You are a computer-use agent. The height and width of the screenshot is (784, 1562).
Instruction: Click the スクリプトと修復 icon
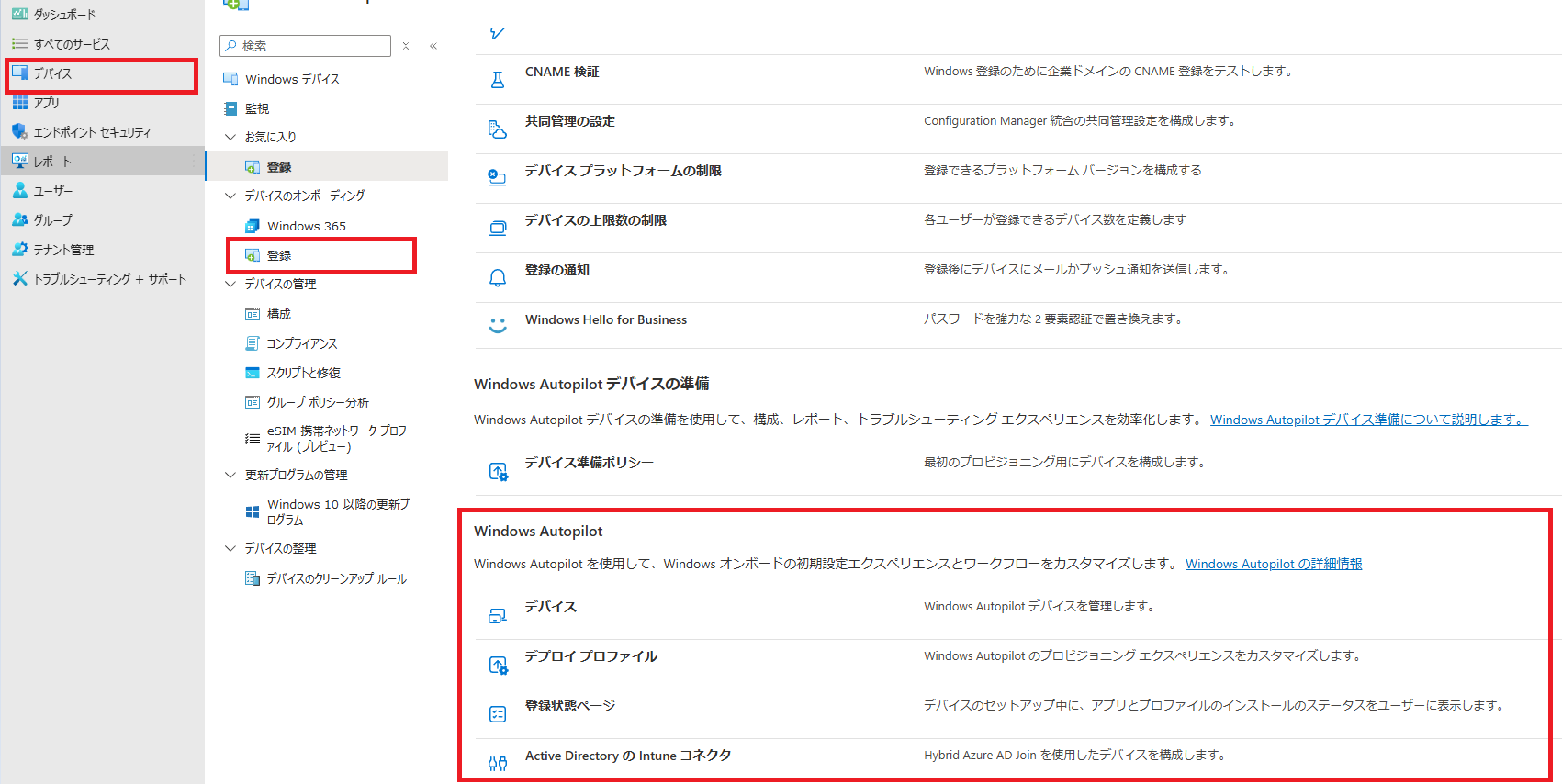coord(253,373)
